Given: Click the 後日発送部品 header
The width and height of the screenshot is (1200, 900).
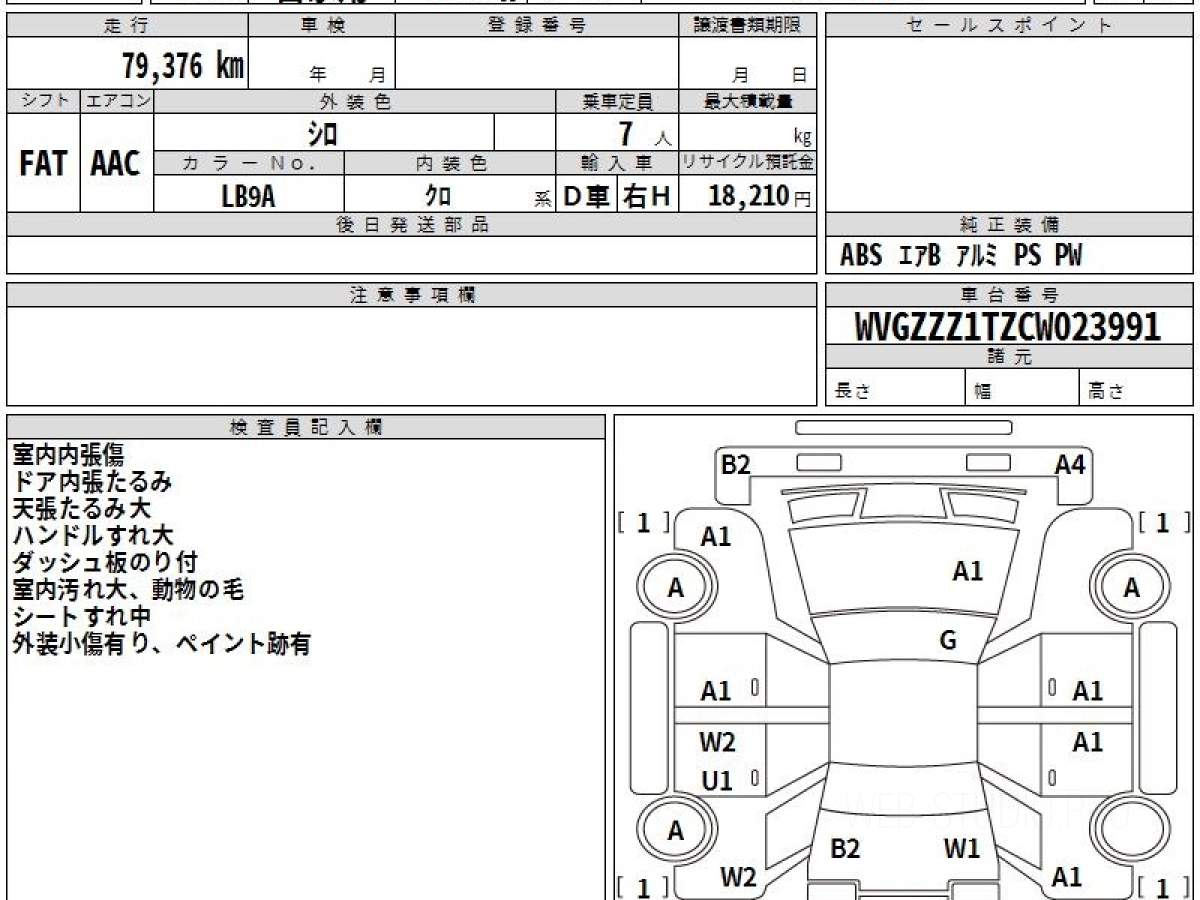Looking at the screenshot, I should click(412, 225).
